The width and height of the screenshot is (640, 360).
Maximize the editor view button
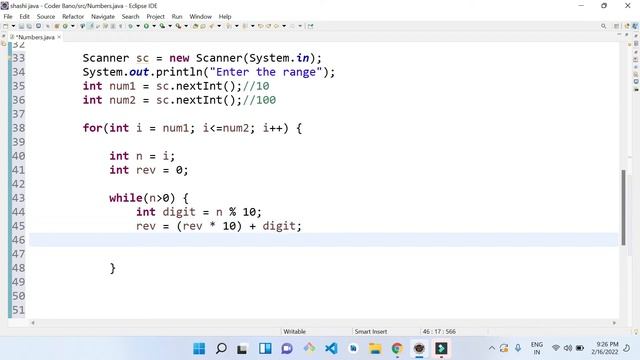pos(627,35)
